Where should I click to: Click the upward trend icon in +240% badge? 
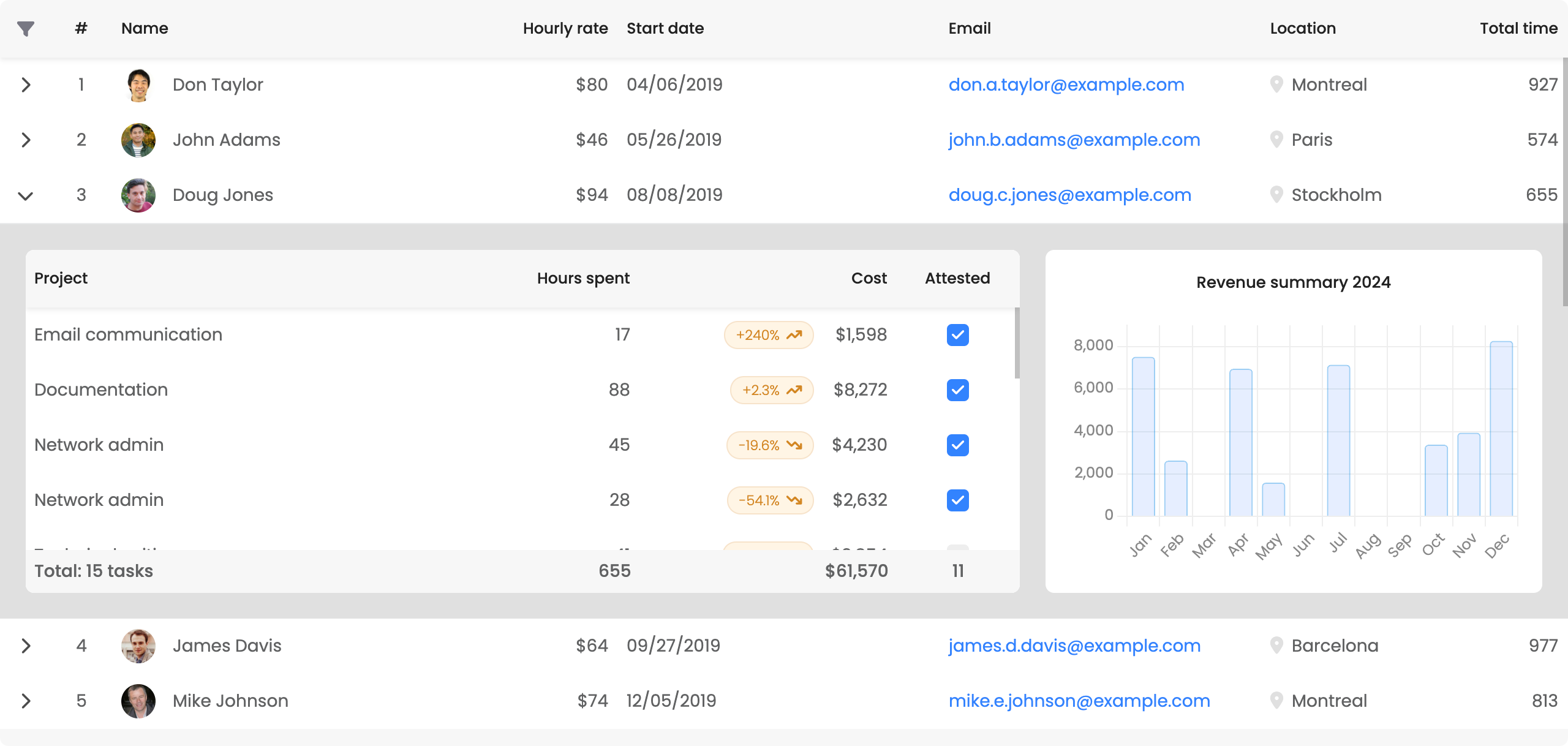(x=794, y=335)
